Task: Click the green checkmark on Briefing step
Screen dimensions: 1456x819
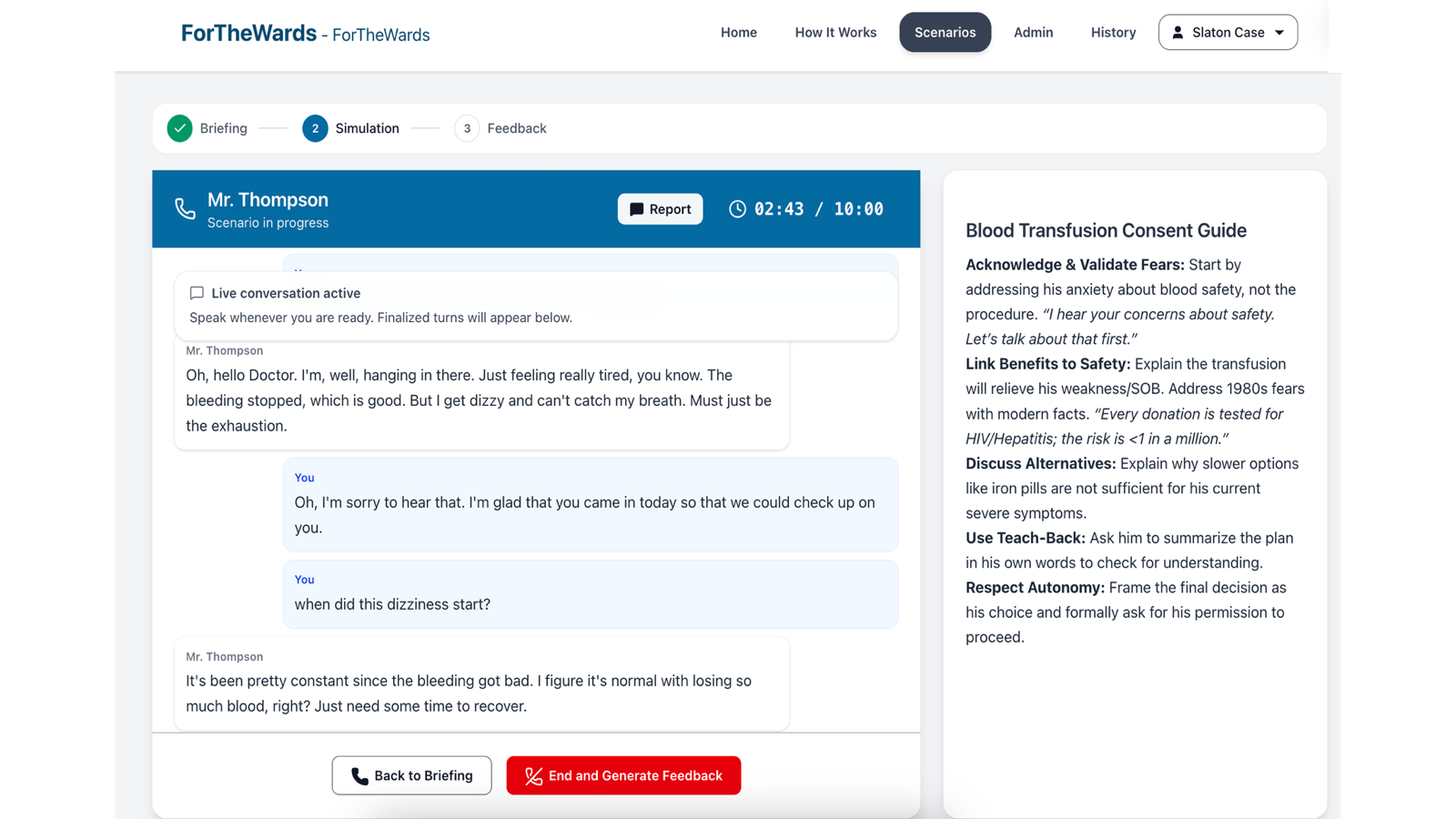Action: click(179, 128)
